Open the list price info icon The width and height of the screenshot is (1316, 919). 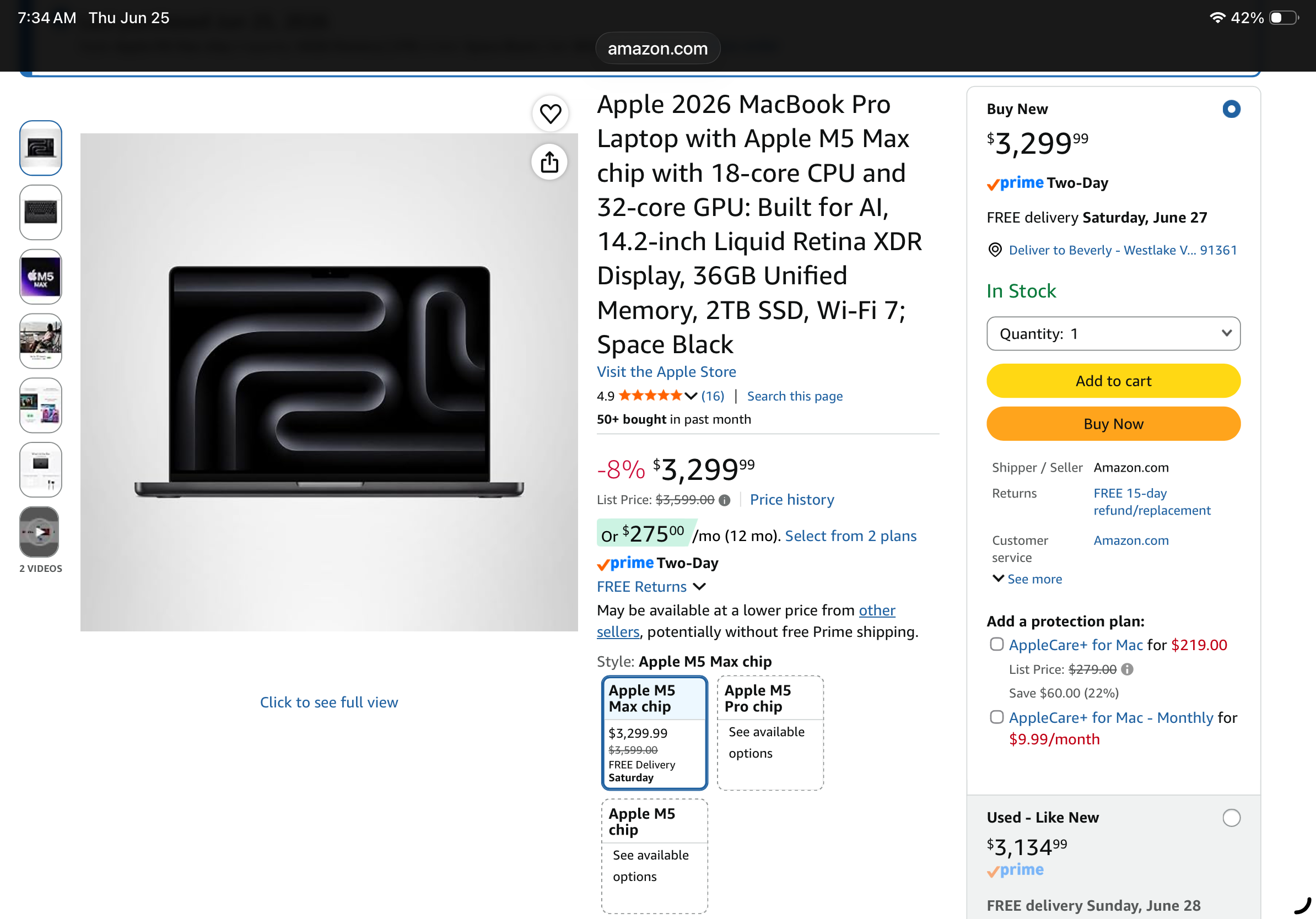(x=725, y=500)
